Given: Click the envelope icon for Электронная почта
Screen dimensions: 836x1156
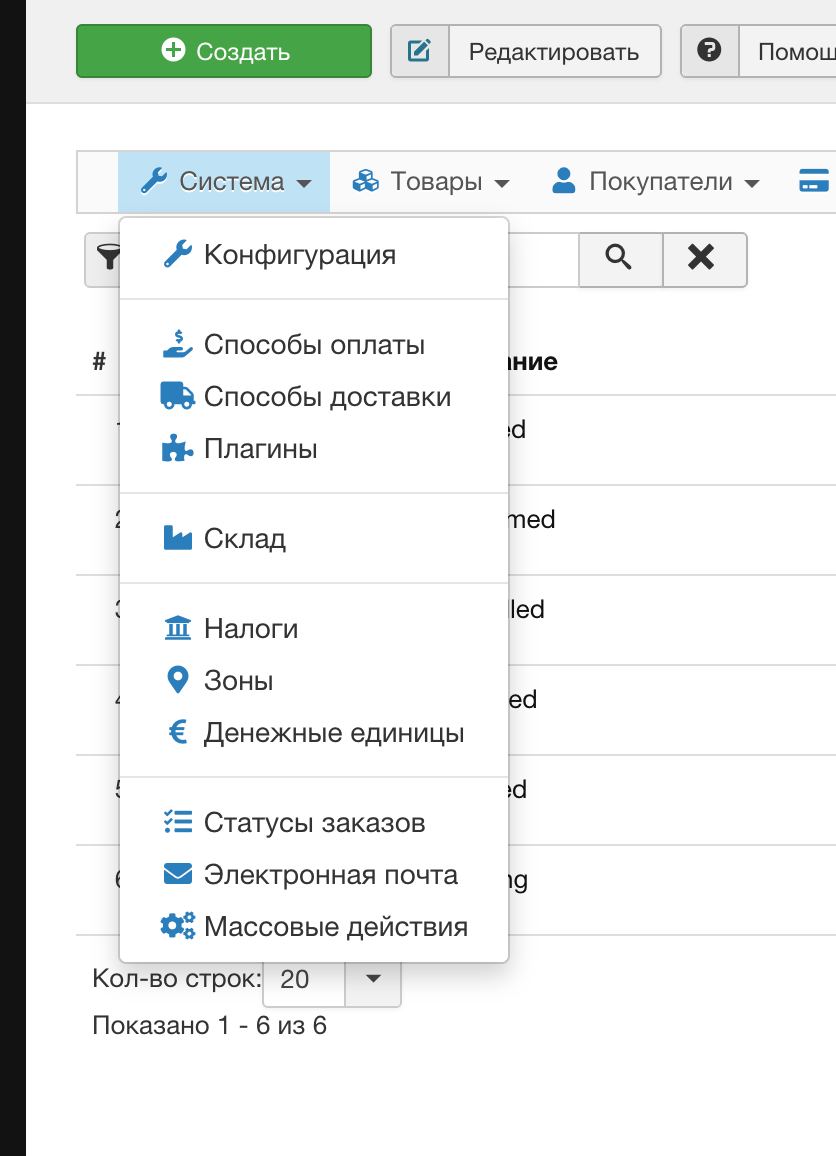Looking at the screenshot, I should coord(177,875).
